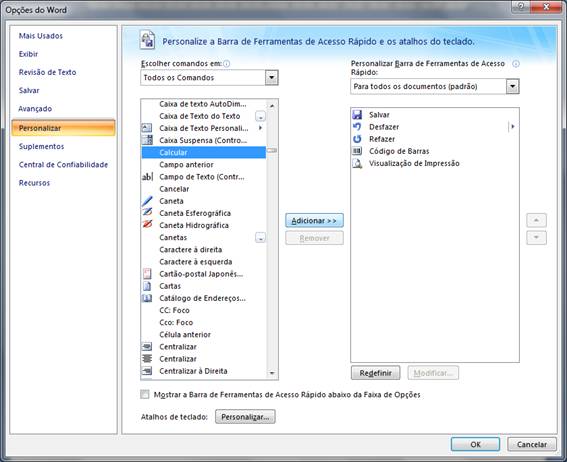Confirm with the OK button

475,444
